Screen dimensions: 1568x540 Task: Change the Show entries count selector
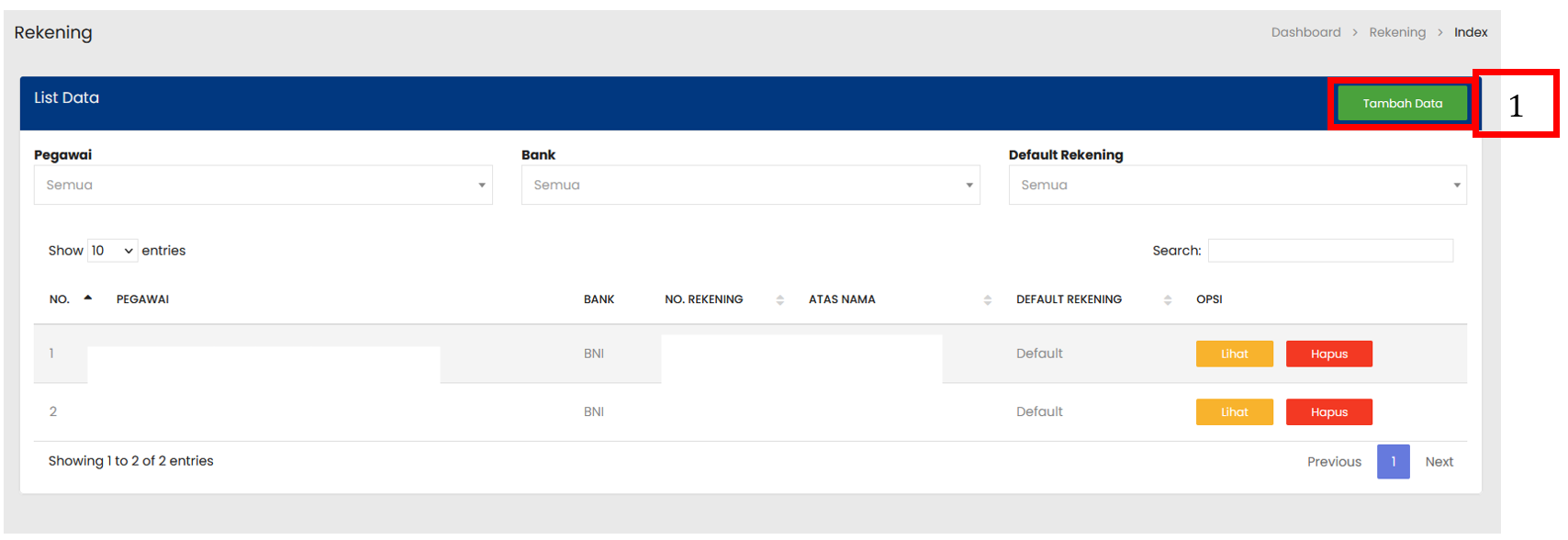[x=112, y=251]
